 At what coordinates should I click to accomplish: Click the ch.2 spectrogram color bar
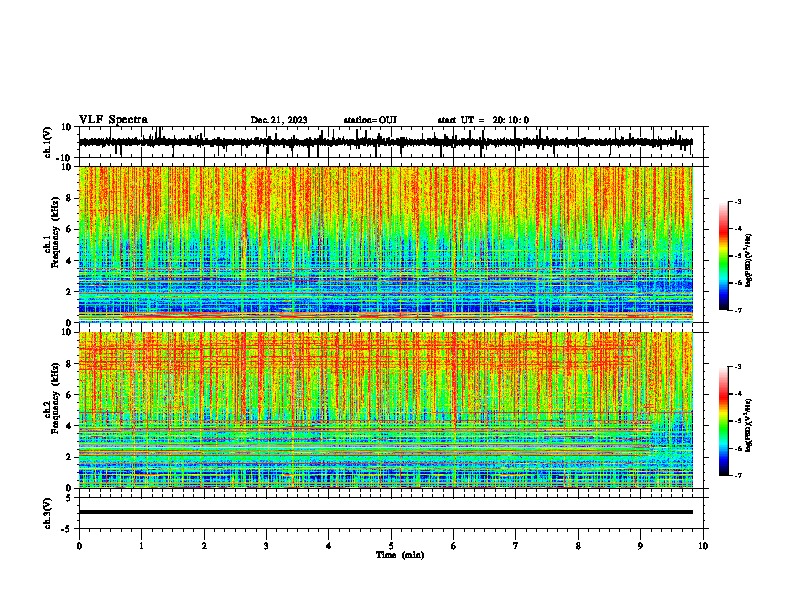coord(723,421)
